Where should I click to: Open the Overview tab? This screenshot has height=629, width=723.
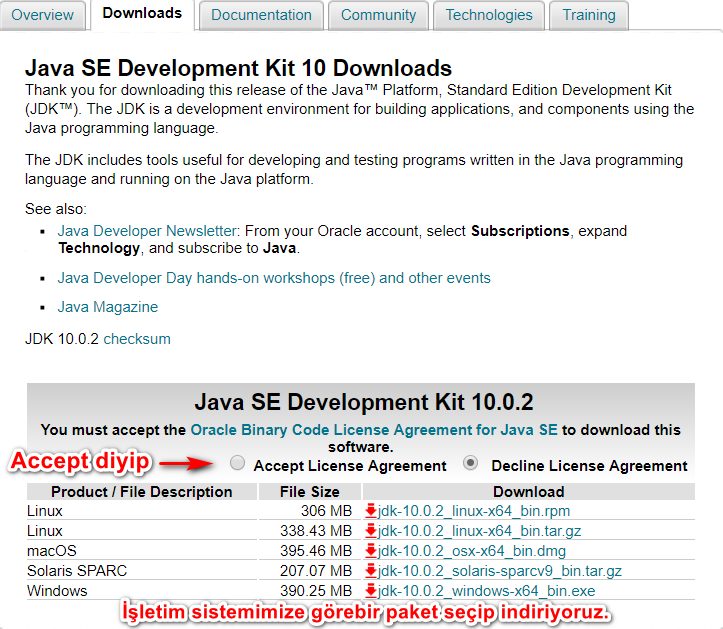[x=42, y=15]
